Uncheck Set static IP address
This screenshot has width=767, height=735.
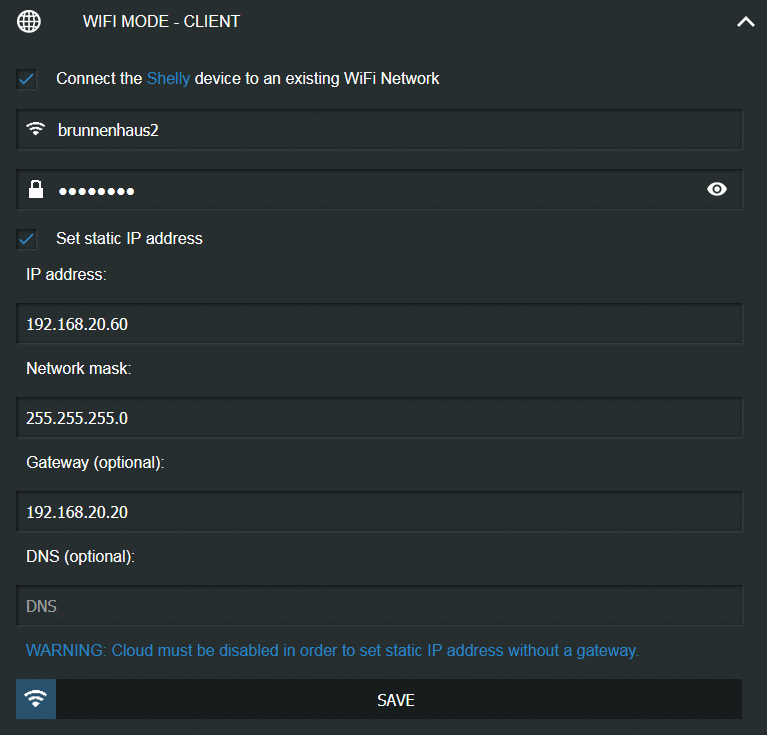pyautogui.click(x=27, y=239)
